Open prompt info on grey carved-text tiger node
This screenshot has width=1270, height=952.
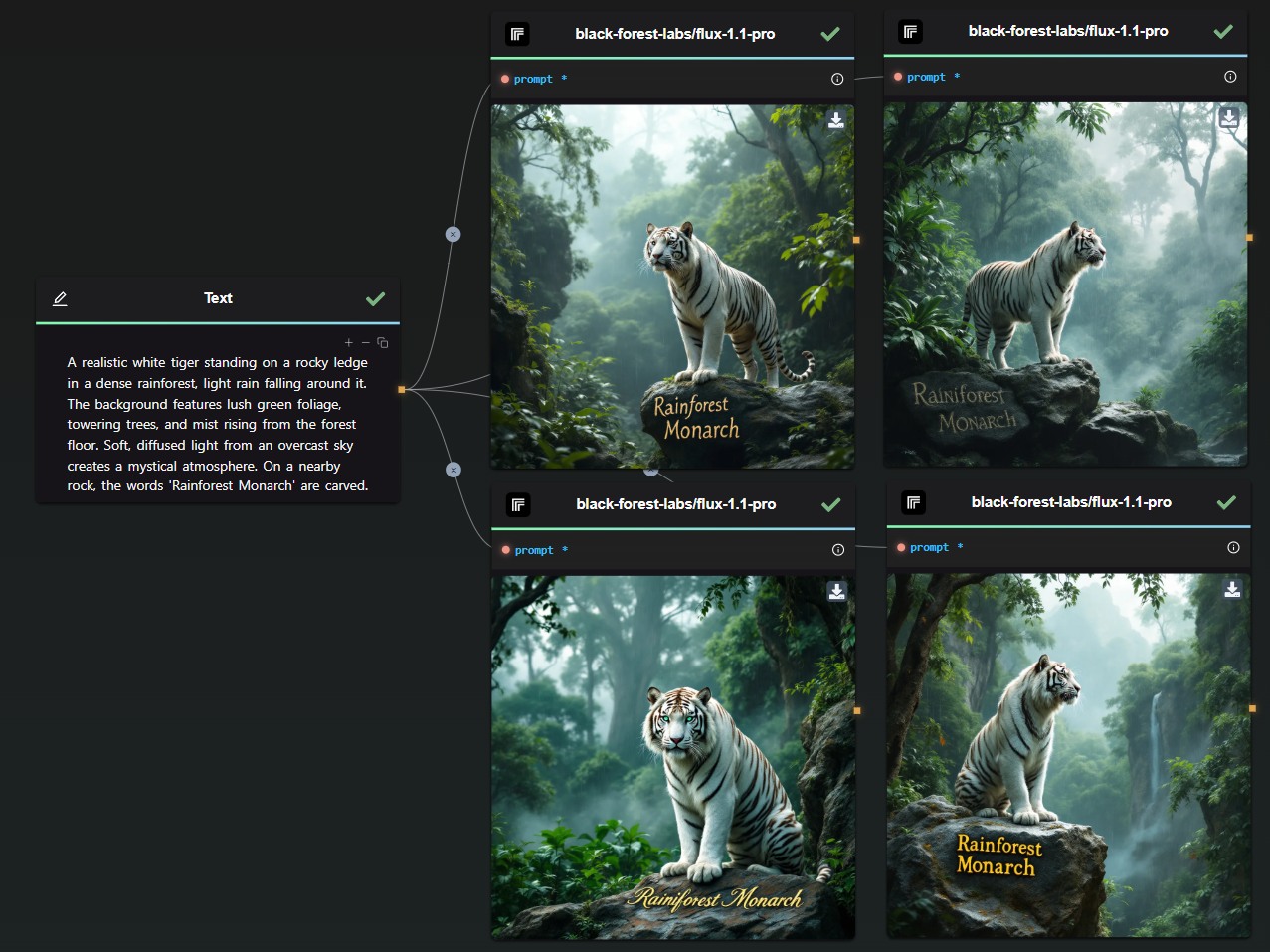pyautogui.click(x=1230, y=77)
